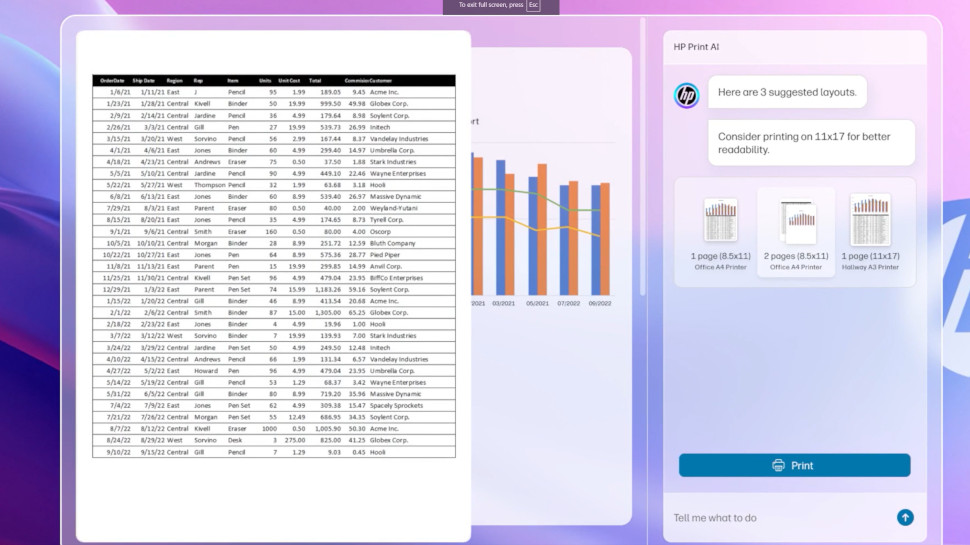Click the 1,005.90 total cell

pyautogui.click(x=328, y=429)
